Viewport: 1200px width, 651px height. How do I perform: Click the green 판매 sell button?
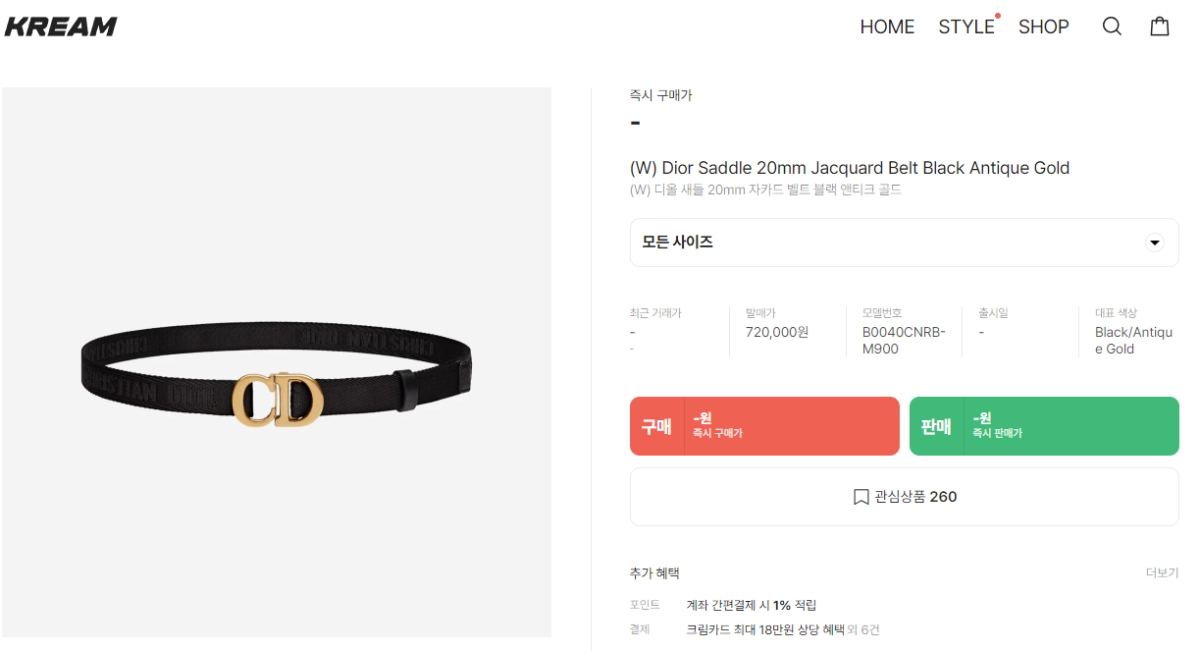[x=1044, y=426]
